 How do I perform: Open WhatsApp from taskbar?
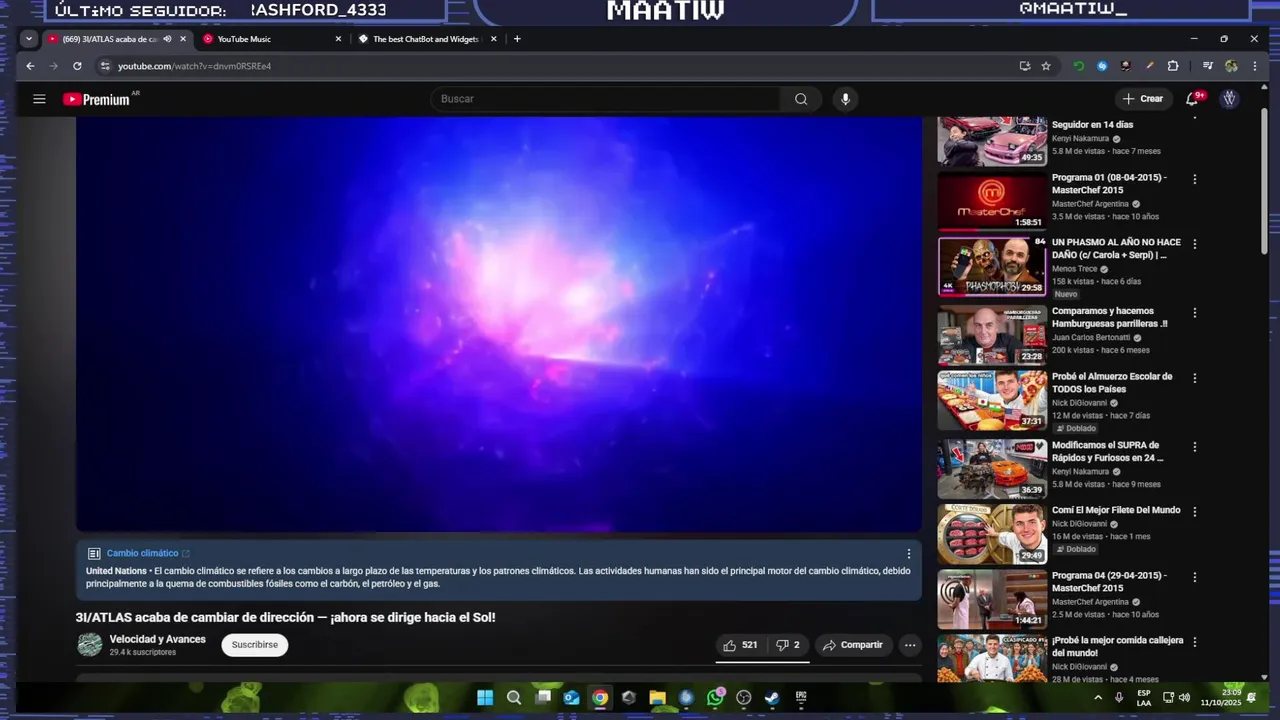point(715,698)
